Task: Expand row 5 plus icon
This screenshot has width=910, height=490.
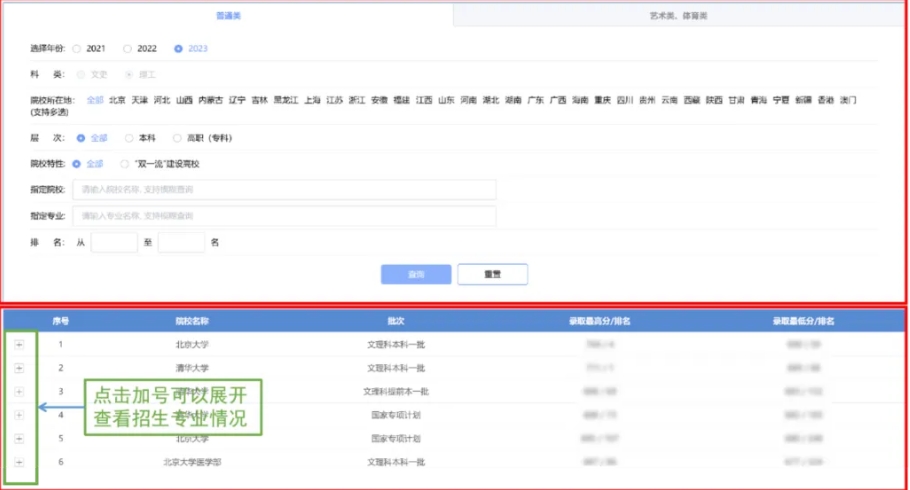Action: 19,439
